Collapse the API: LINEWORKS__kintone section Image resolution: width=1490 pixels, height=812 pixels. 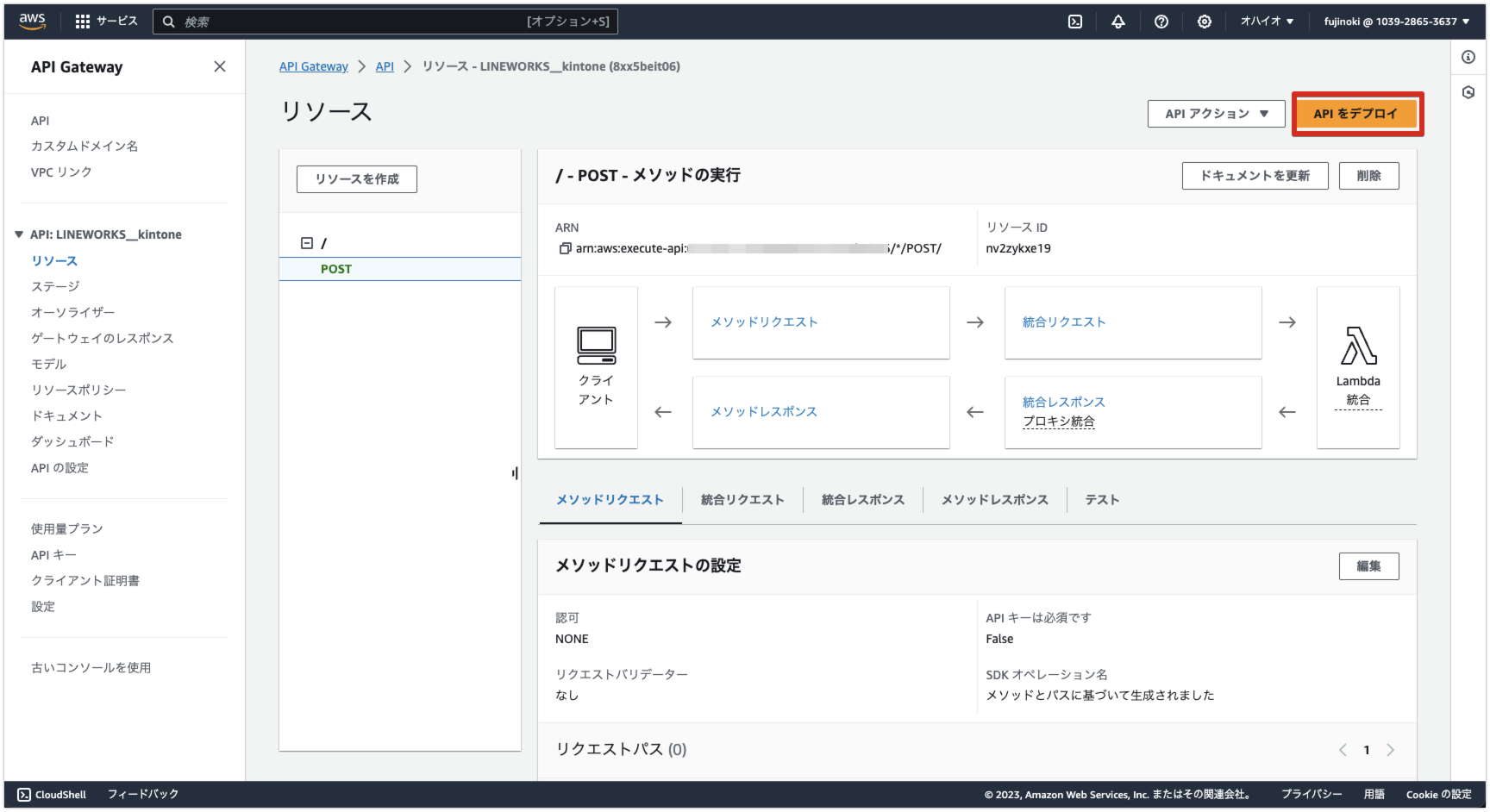[x=19, y=234]
